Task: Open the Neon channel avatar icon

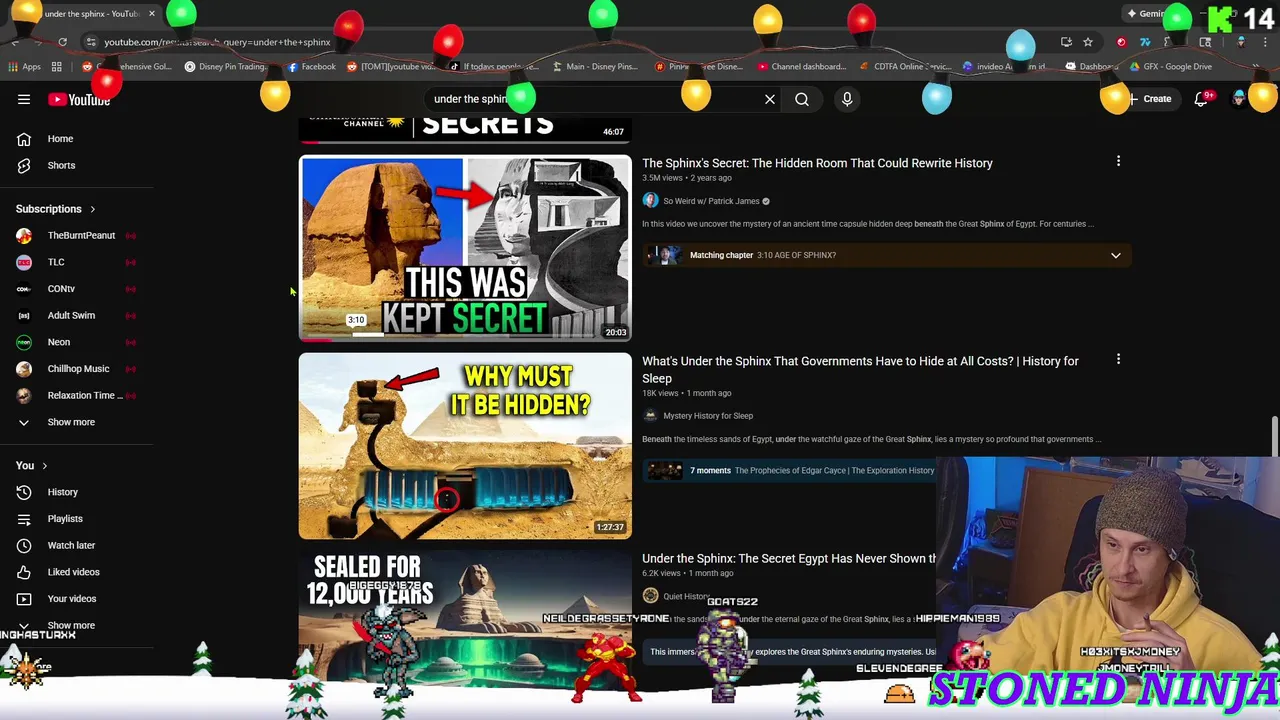Action: (24, 342)
